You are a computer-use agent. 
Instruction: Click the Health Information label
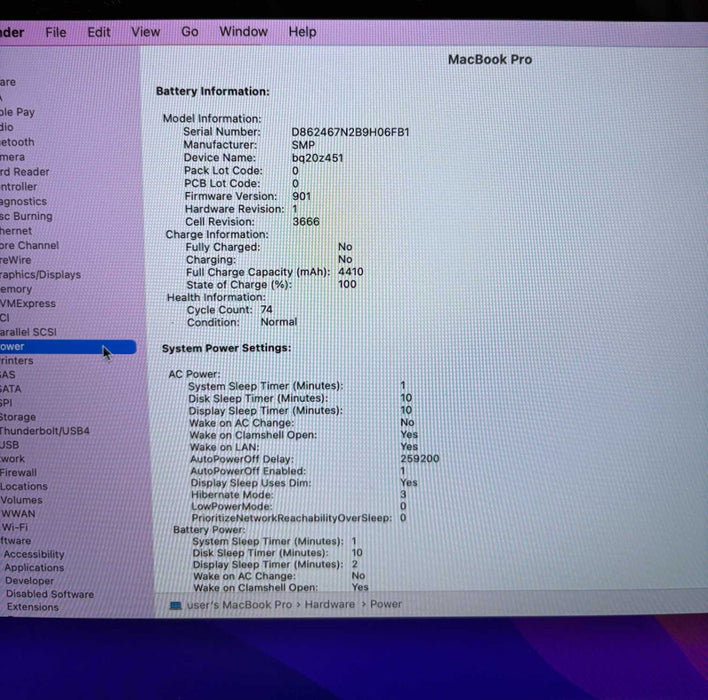click(216, 297)
